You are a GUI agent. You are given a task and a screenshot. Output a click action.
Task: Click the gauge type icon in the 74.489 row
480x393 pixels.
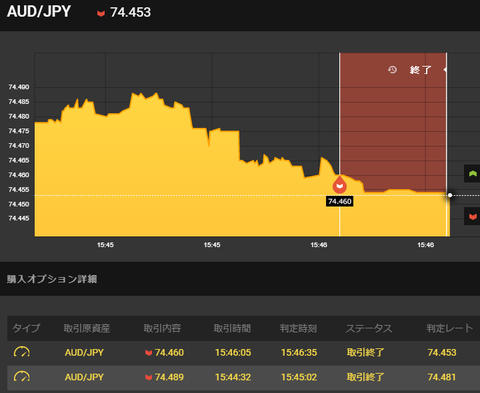coord(22,377)
